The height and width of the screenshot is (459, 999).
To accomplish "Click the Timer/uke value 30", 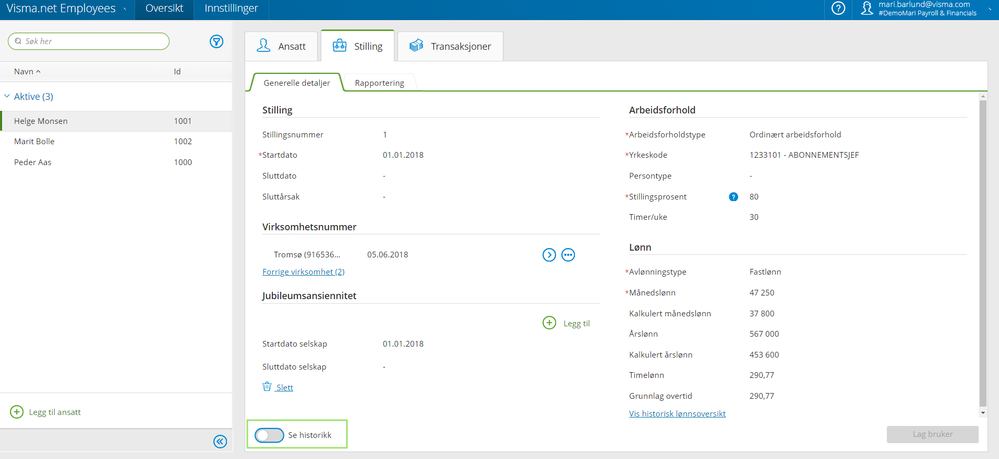I will coord(754,217).
